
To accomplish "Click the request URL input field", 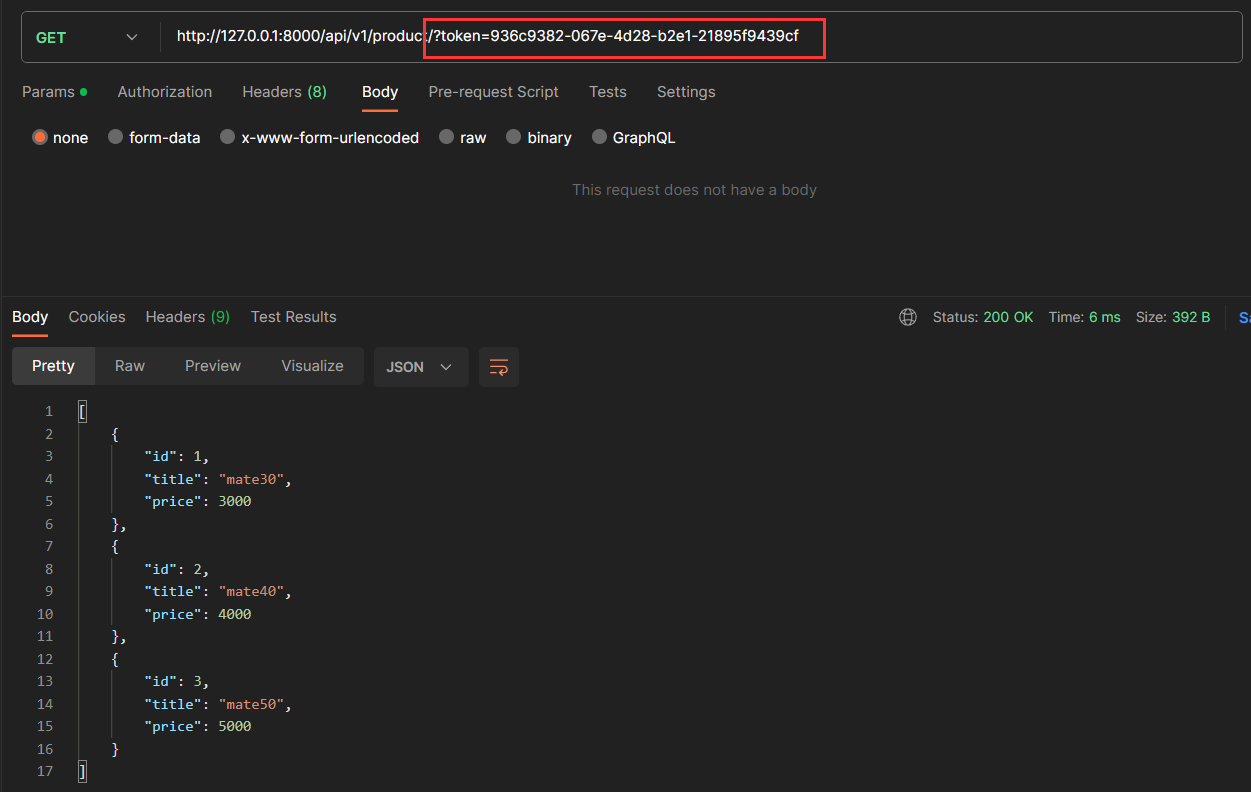I will (700, 37).
